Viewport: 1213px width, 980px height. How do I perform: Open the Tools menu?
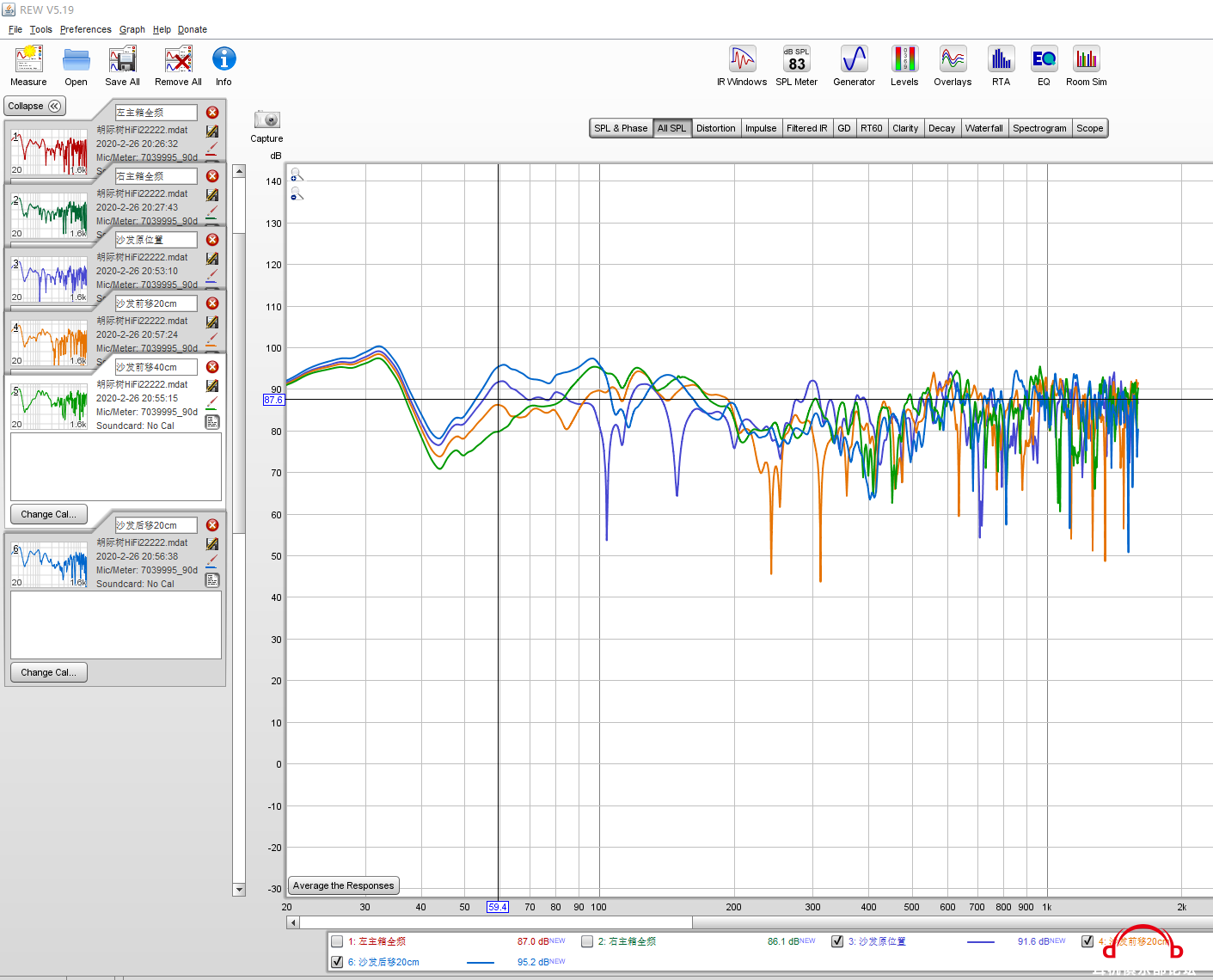(41, 29)
